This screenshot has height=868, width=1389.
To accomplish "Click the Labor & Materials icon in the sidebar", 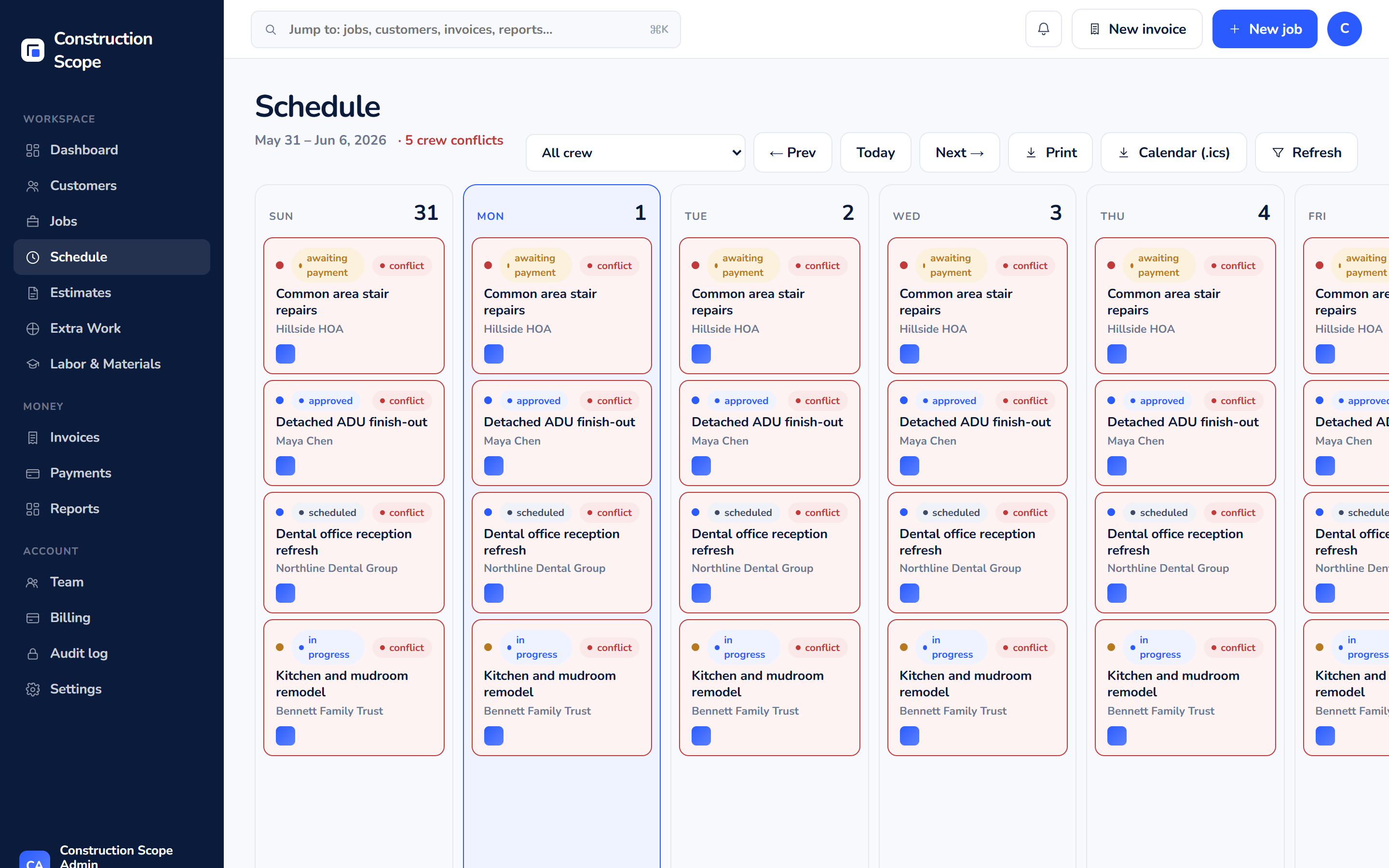I will (x=33, y=364).
